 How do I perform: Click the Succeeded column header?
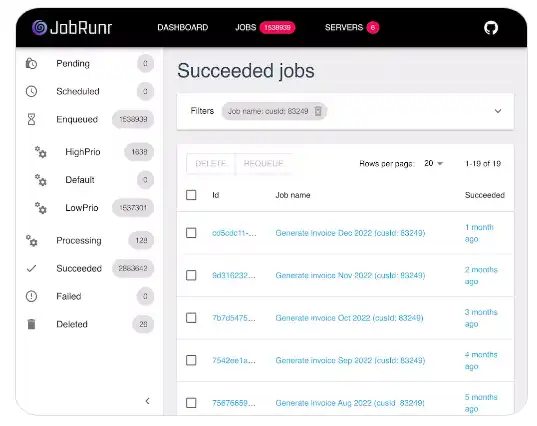click(485, 195)
